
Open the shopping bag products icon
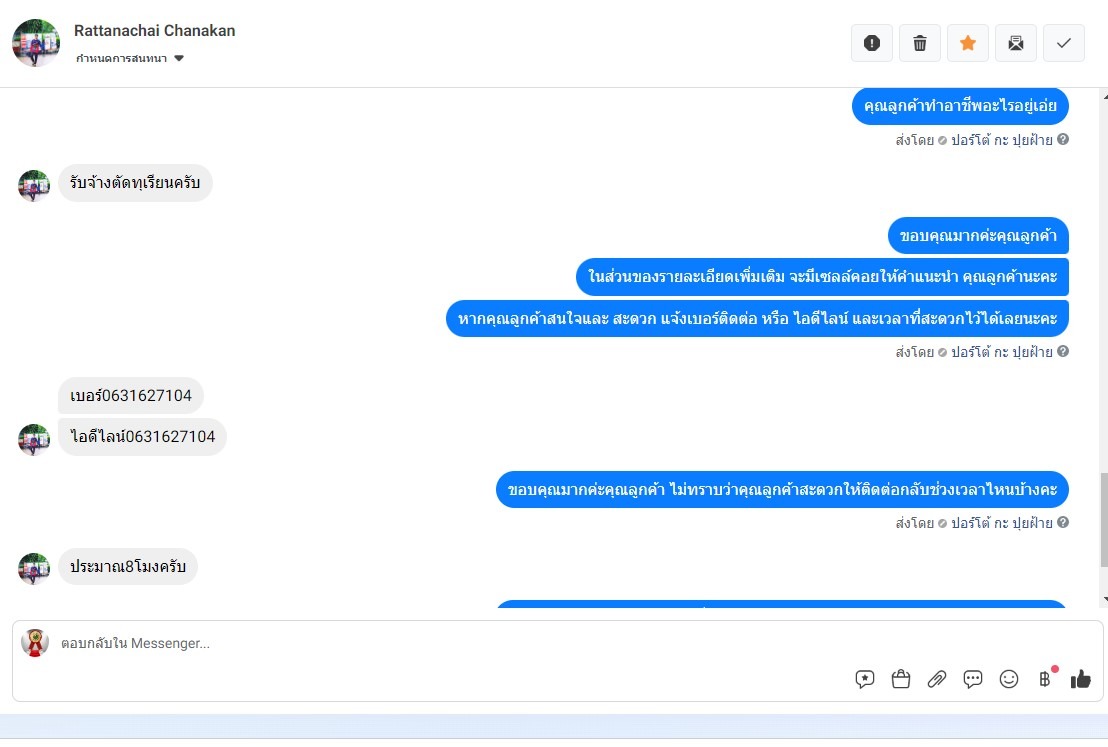(900, 679)
